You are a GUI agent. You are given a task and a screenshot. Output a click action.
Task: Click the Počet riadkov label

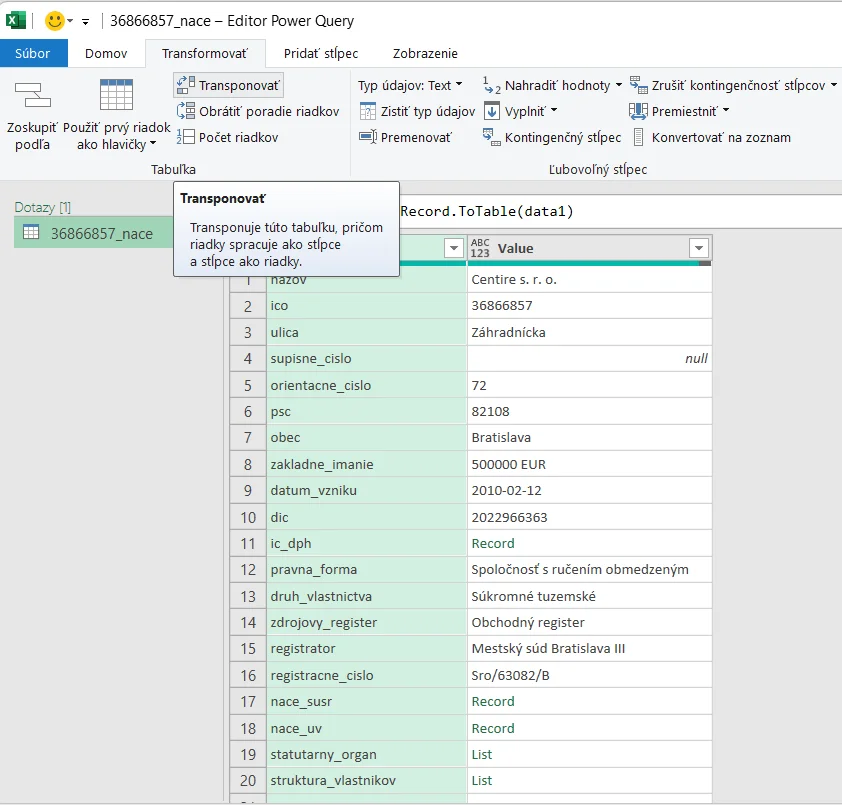(x=238, y=137)
